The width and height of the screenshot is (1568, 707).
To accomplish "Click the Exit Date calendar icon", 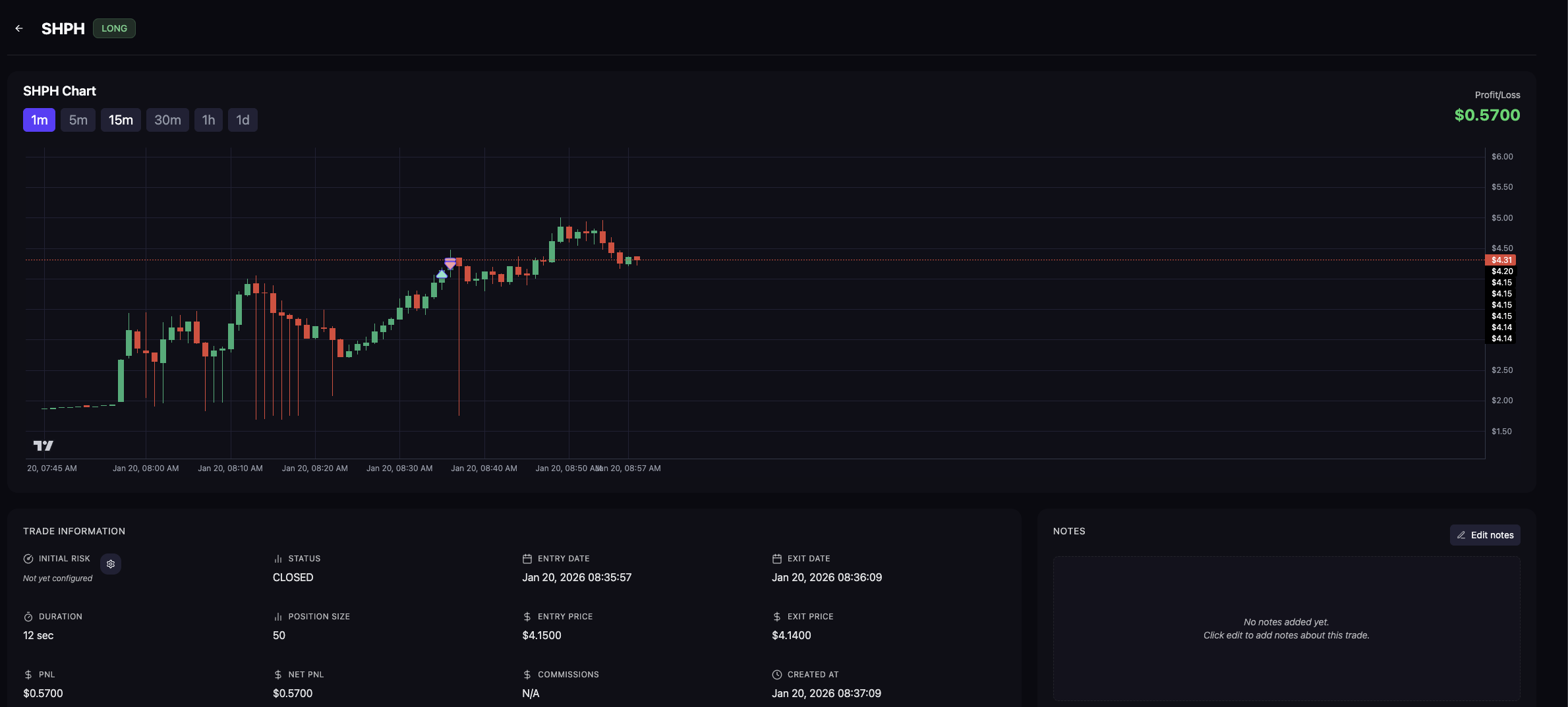I will coord(776,559).
